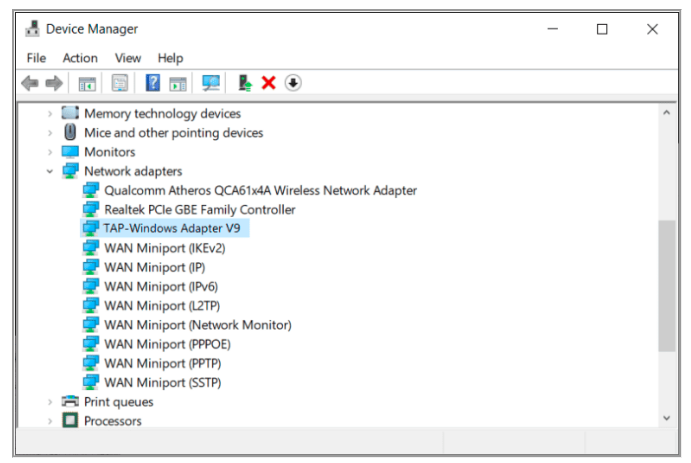Minimize the Device Manager window

pos(553,29)
